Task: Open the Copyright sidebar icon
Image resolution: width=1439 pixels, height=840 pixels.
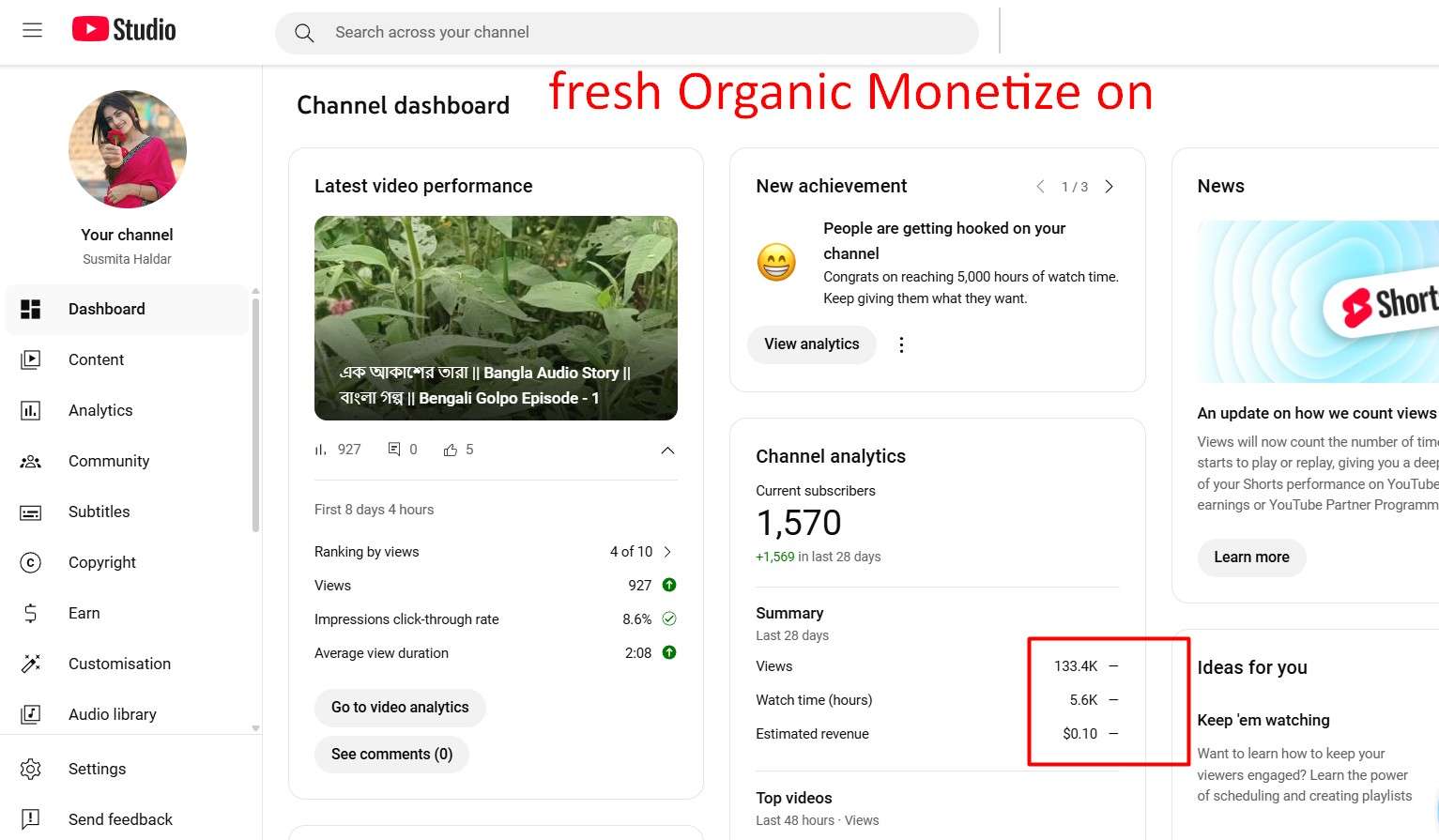Action: point(31,562)
